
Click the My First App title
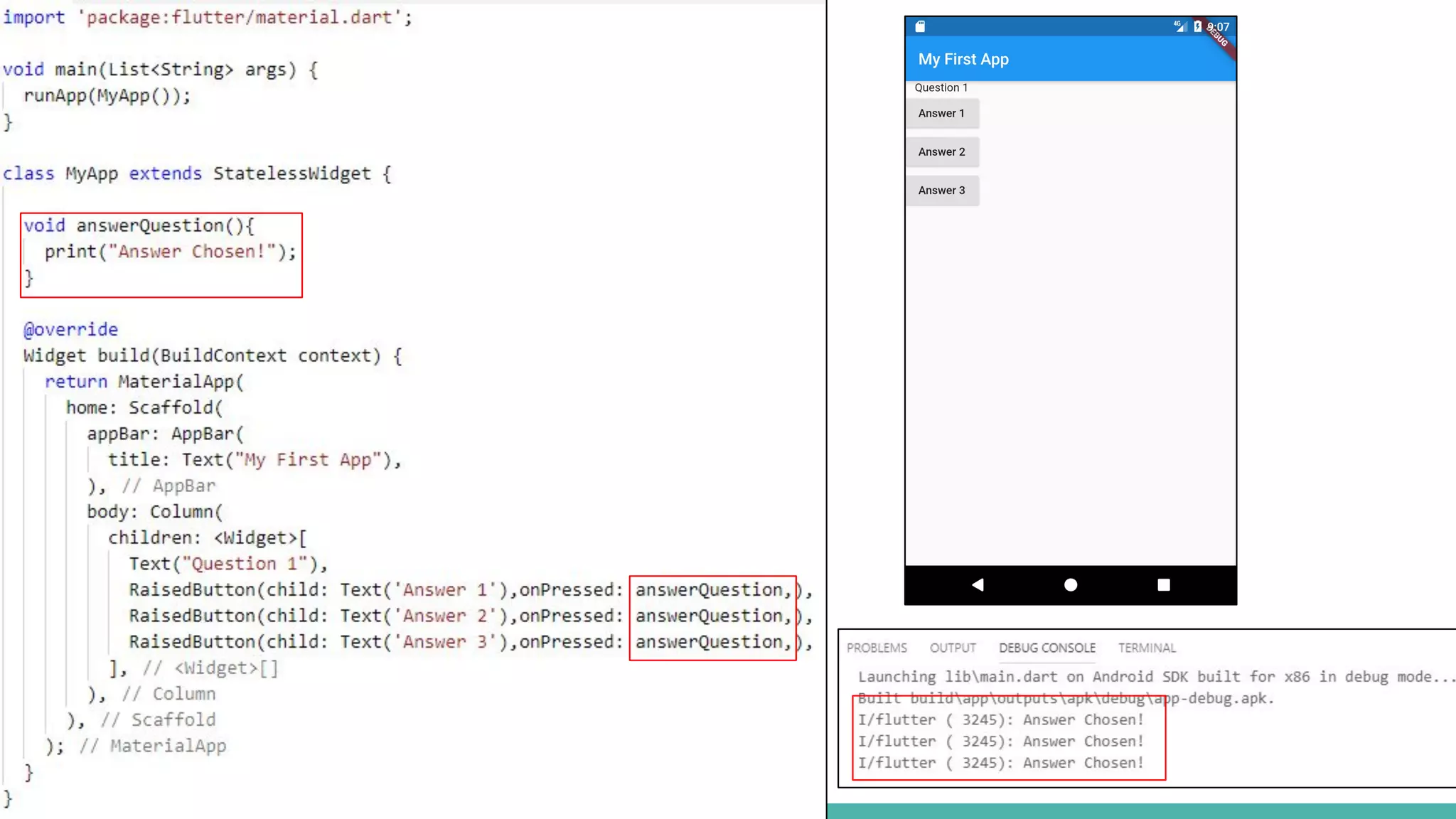click(x=963, y=60)
